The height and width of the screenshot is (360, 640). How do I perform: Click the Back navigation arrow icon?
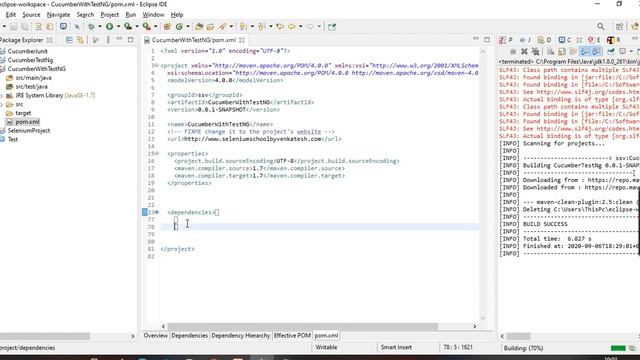point(292,27)
